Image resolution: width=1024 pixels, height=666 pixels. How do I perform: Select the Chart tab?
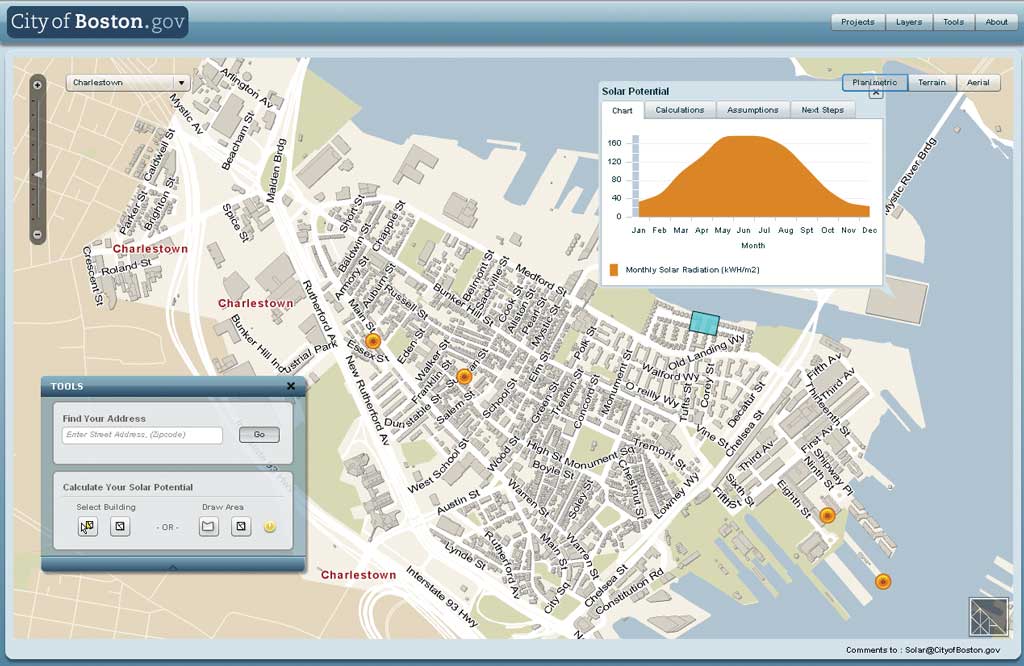tap(622, 110)
